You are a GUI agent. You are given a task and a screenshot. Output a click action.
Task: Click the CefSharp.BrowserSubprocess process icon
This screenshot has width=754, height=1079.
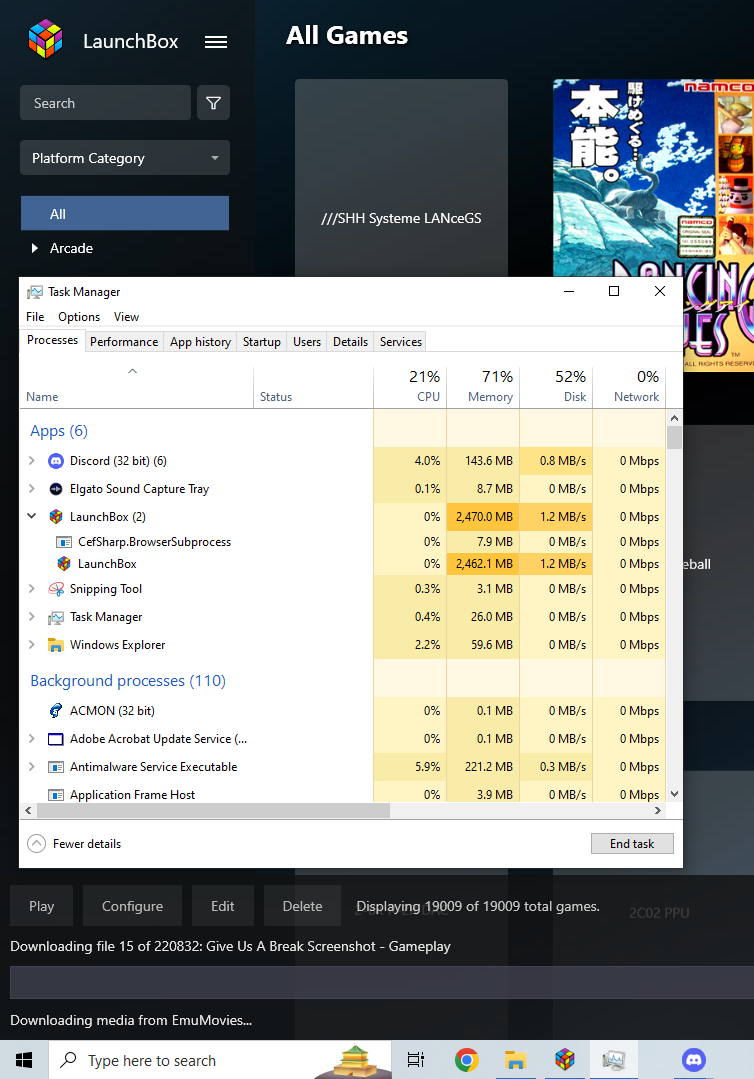click(x=64, y=542)
